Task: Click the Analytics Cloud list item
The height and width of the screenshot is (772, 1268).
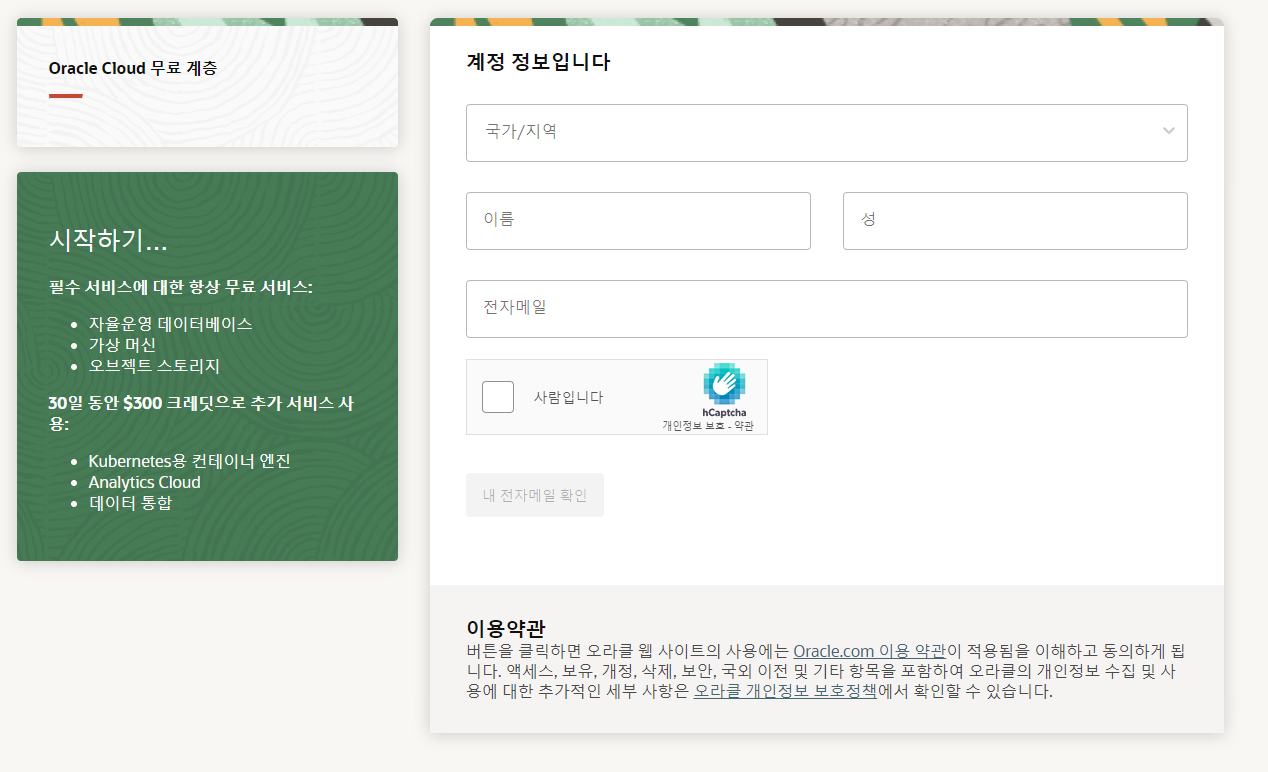Action: pos(144,482)
